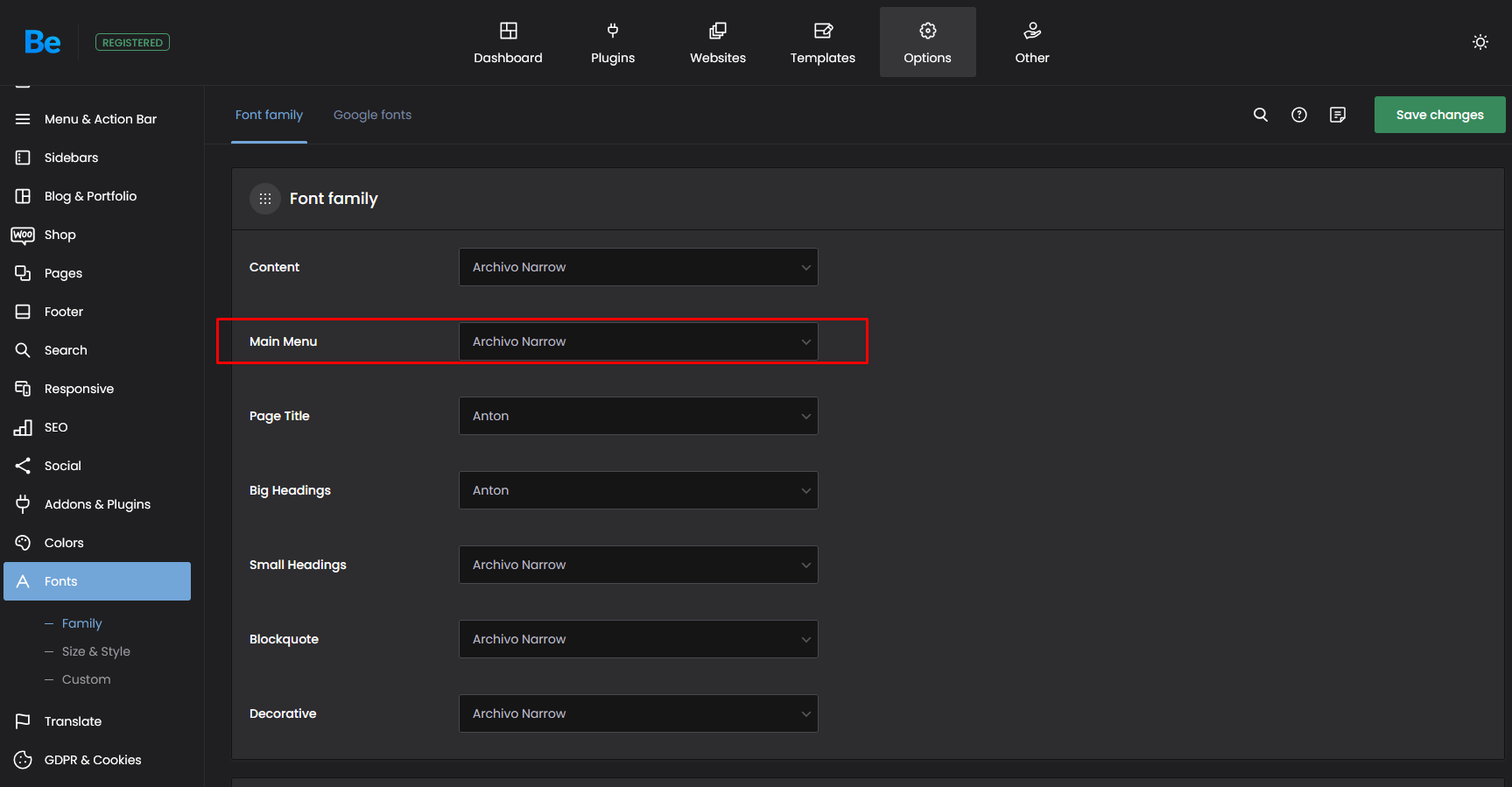Image resolution: width=1512 pixels, height=787 pixels.
Task: Open the Big Headings font dropdown
Action: (638, 490)
